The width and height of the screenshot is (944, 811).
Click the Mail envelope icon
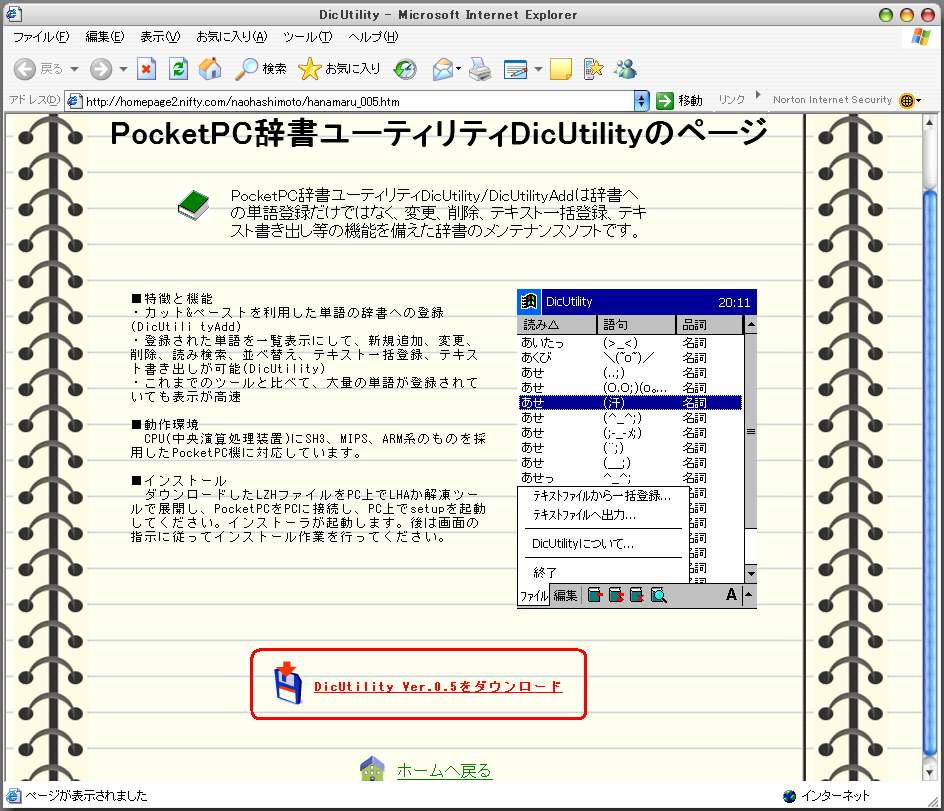click(x=442, y=69)
